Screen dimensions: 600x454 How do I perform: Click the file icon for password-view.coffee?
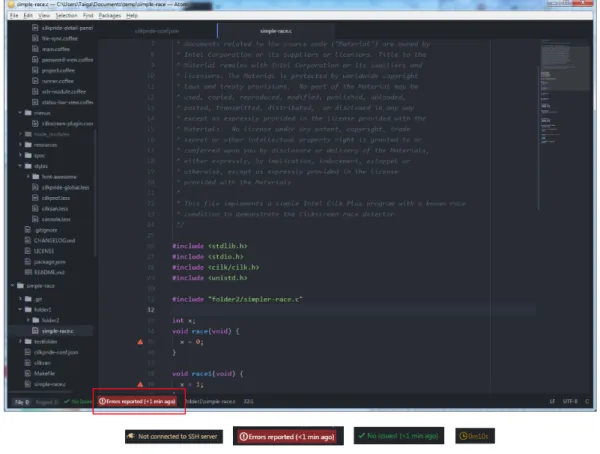pyautogui.click(x=35, y=60)
